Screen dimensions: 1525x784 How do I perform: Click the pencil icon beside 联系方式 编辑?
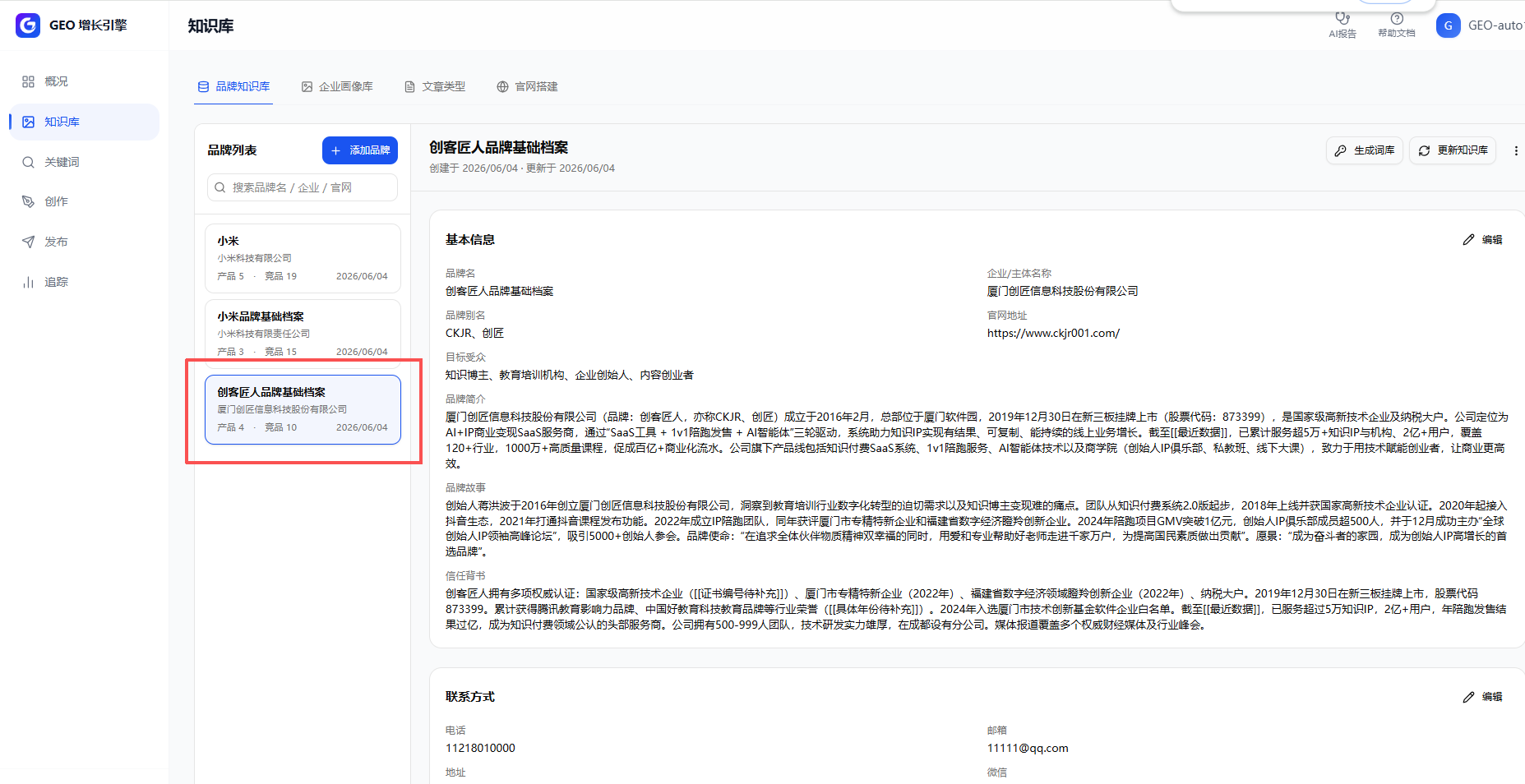pos(1469,697)
